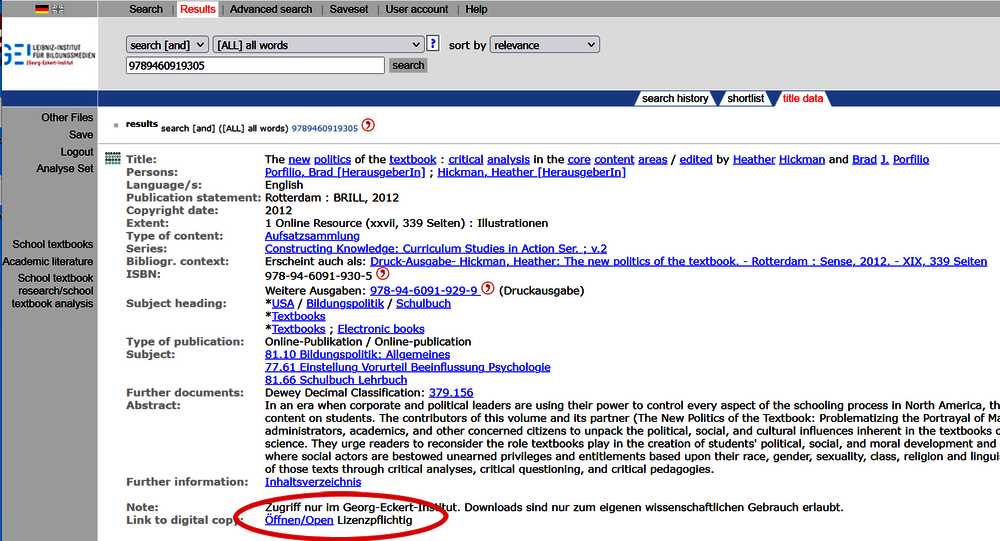Select the Results menu item
This screenshot has width=1000, height=541.
point(198,9)
